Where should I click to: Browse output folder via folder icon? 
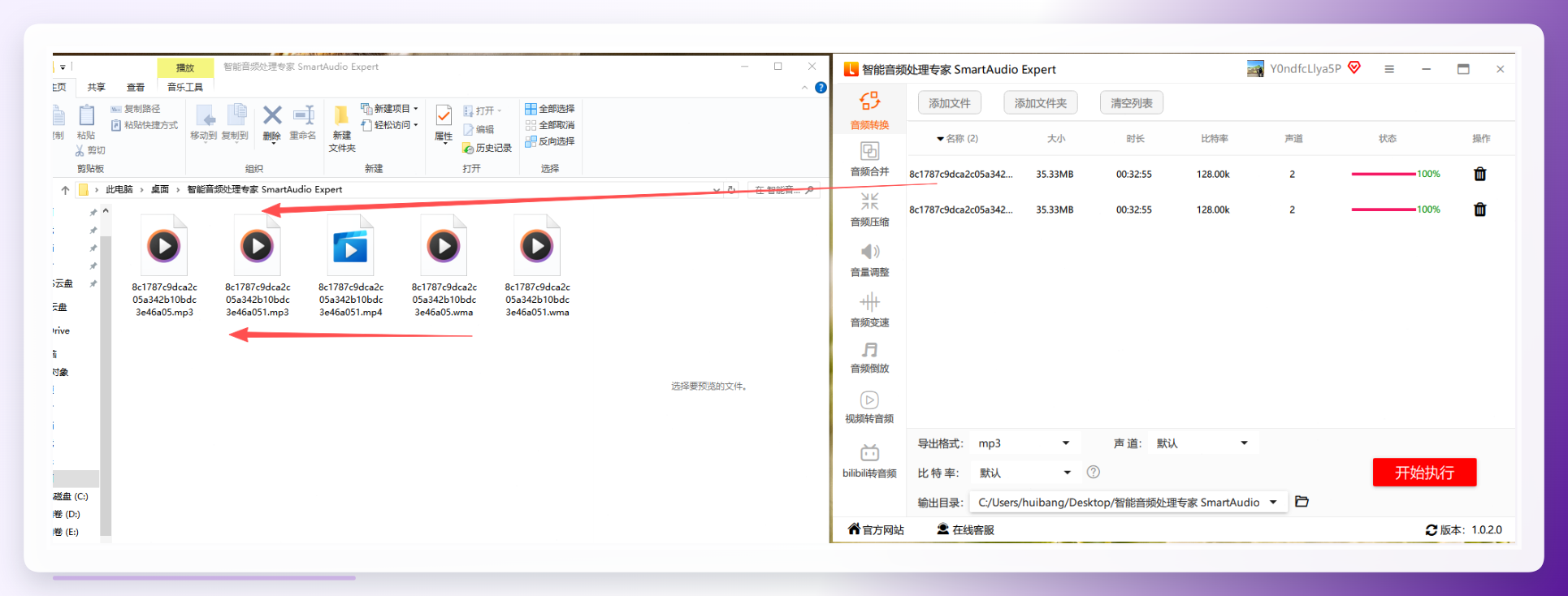(1302, 502)
